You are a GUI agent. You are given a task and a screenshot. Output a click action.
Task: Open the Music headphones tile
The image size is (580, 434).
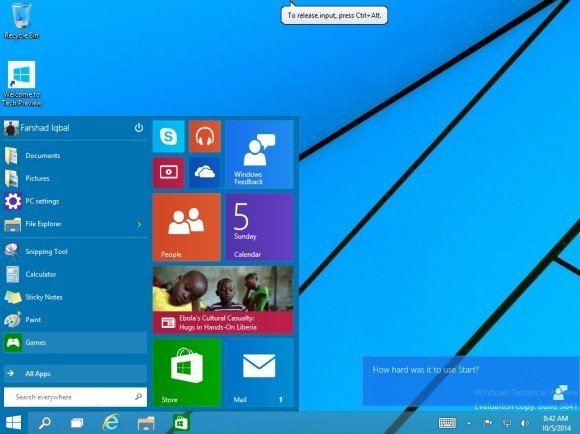205,136
